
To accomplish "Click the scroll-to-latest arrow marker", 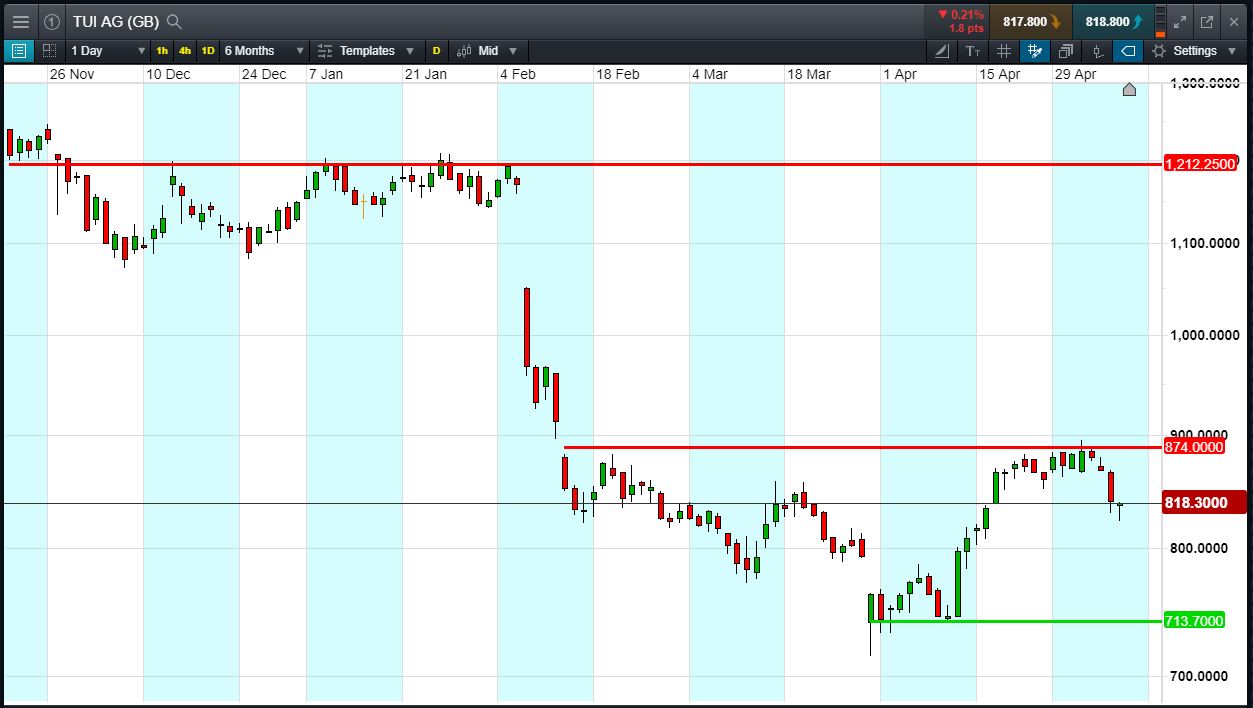I will pos(1129,90).
